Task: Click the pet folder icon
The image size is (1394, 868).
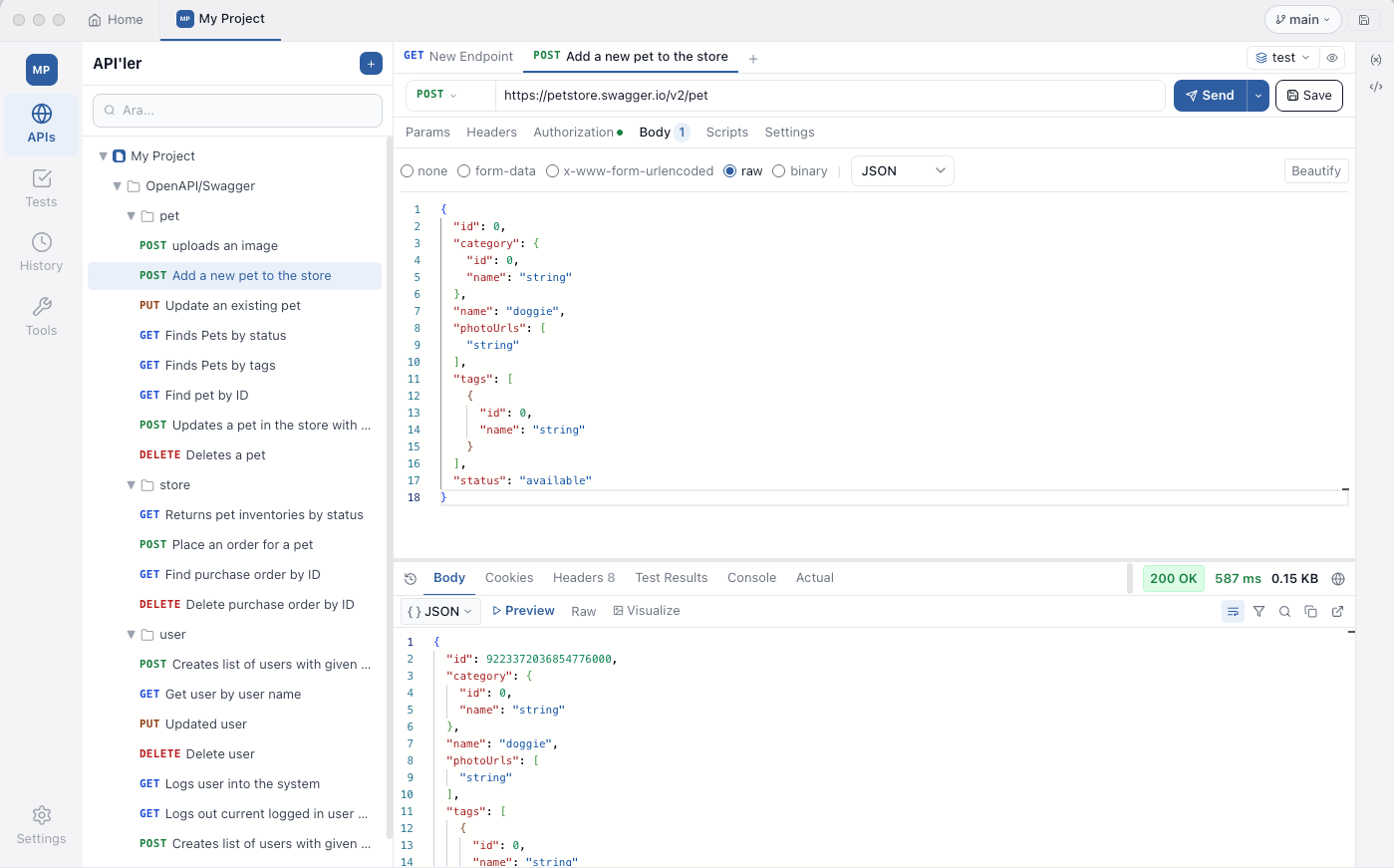Action: tap(147, 216)
